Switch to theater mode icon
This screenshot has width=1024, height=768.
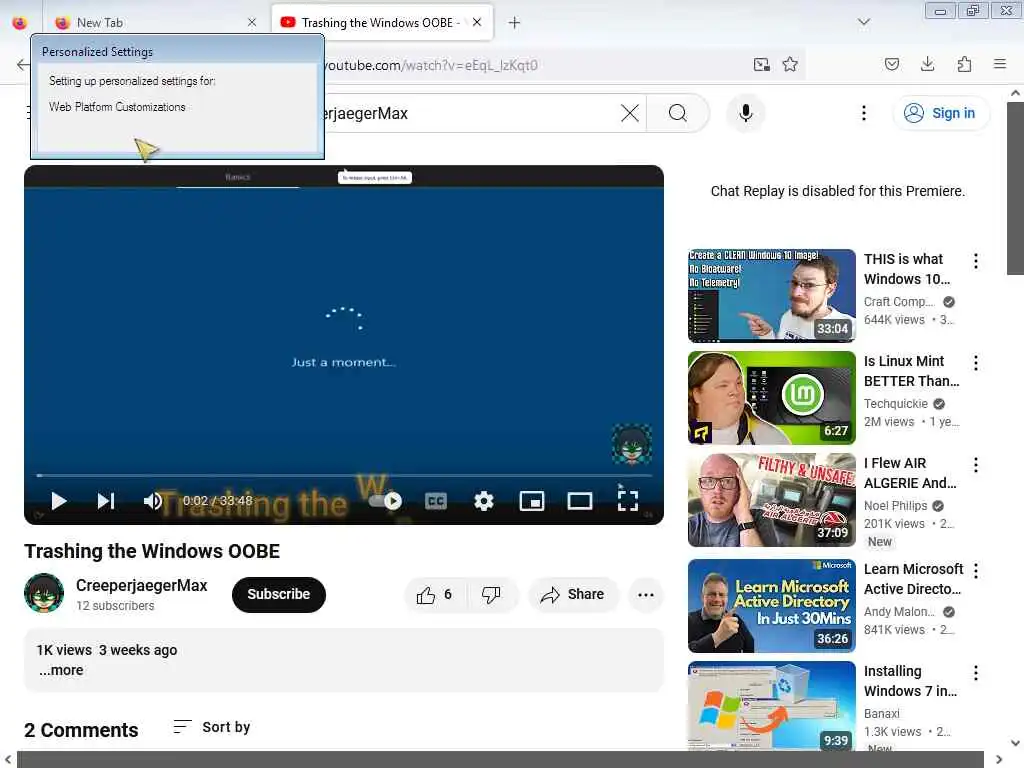coord(579,501)
